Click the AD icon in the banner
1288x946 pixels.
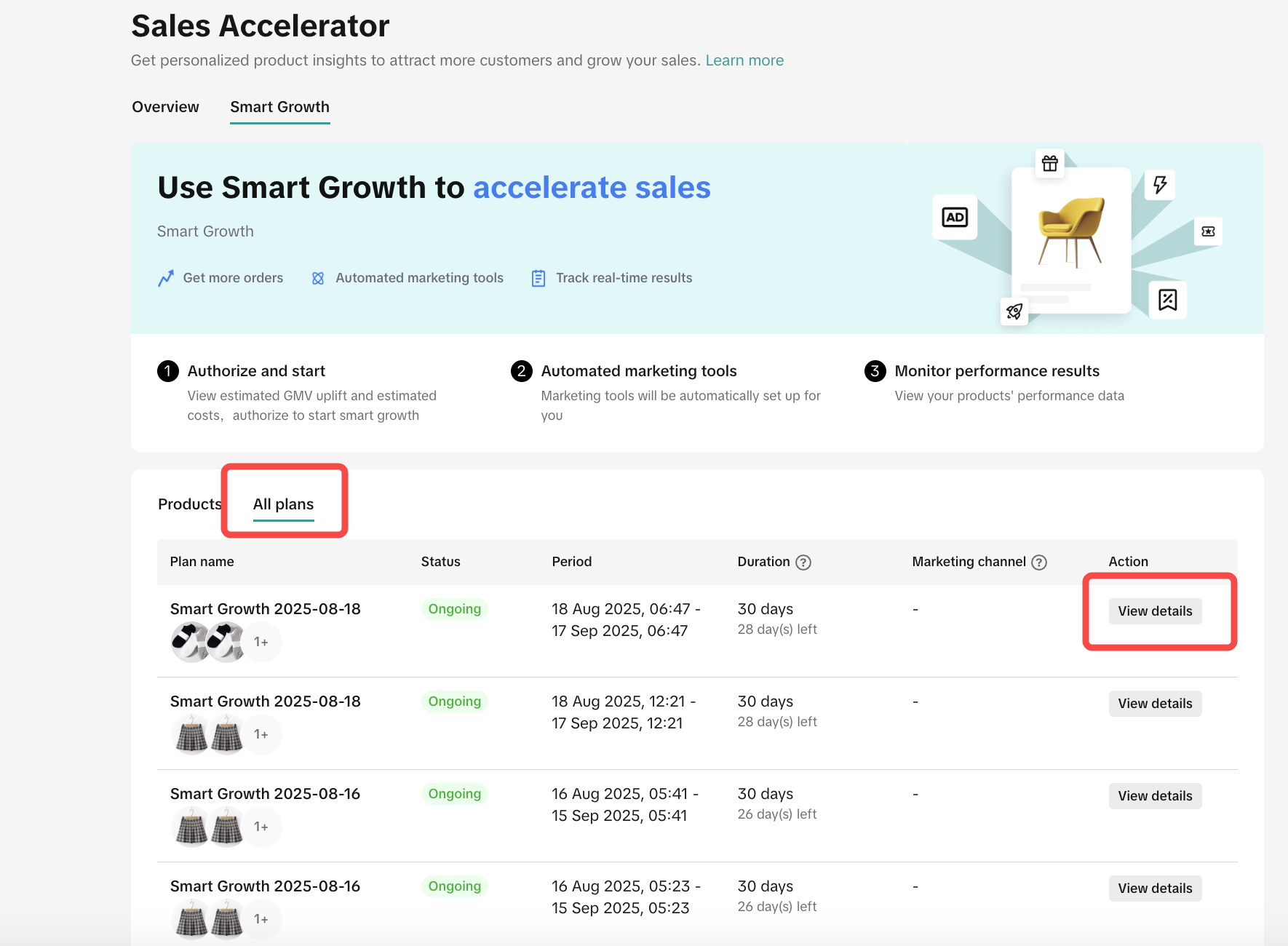coord(955,217)
